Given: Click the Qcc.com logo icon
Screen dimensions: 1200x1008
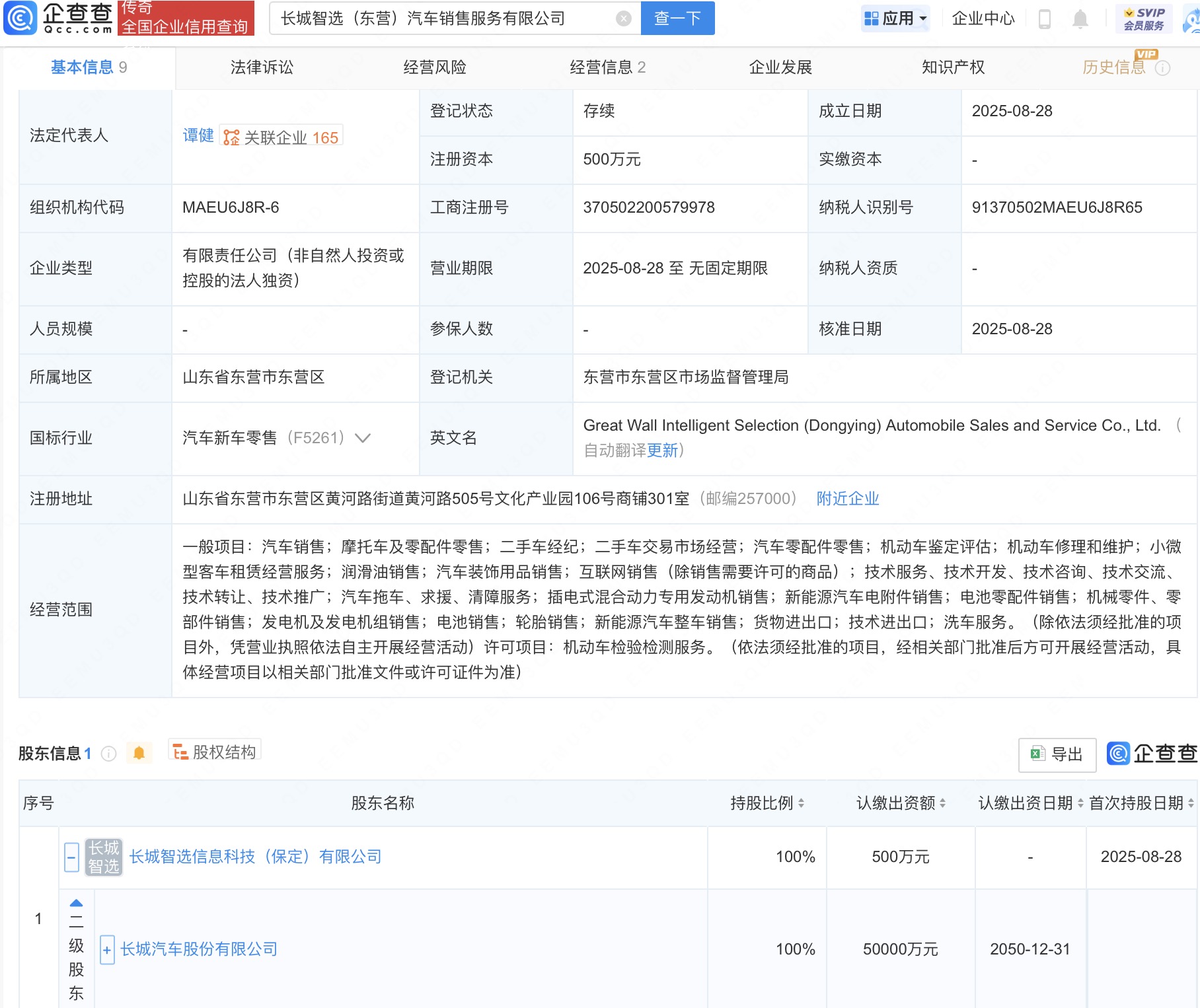Looking at the screenshot, I should point(20,18).
